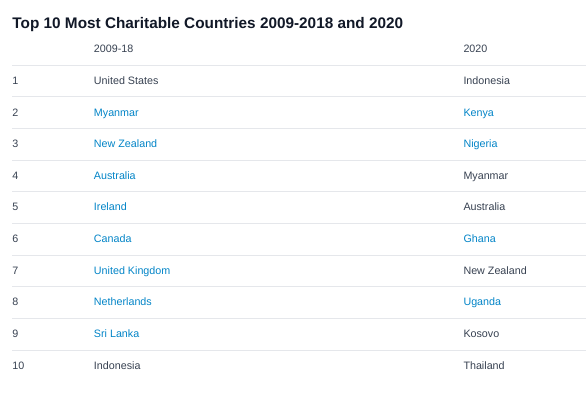The width and height of the screenshot is (586, 394).
Task: Open the United Kingdom link
Action: [x=132, y=270]
